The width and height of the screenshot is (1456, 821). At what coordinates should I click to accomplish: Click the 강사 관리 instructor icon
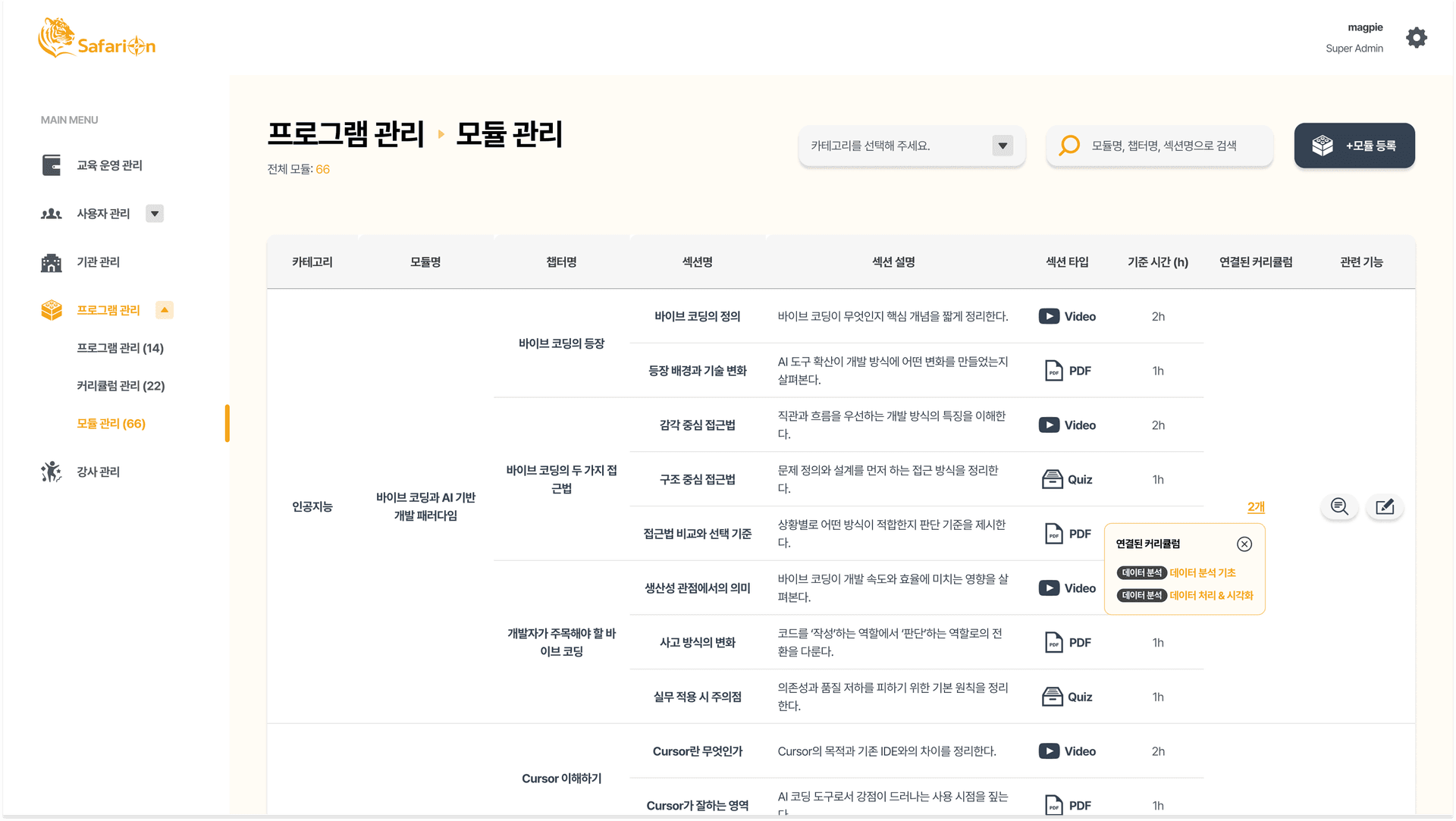50,471
